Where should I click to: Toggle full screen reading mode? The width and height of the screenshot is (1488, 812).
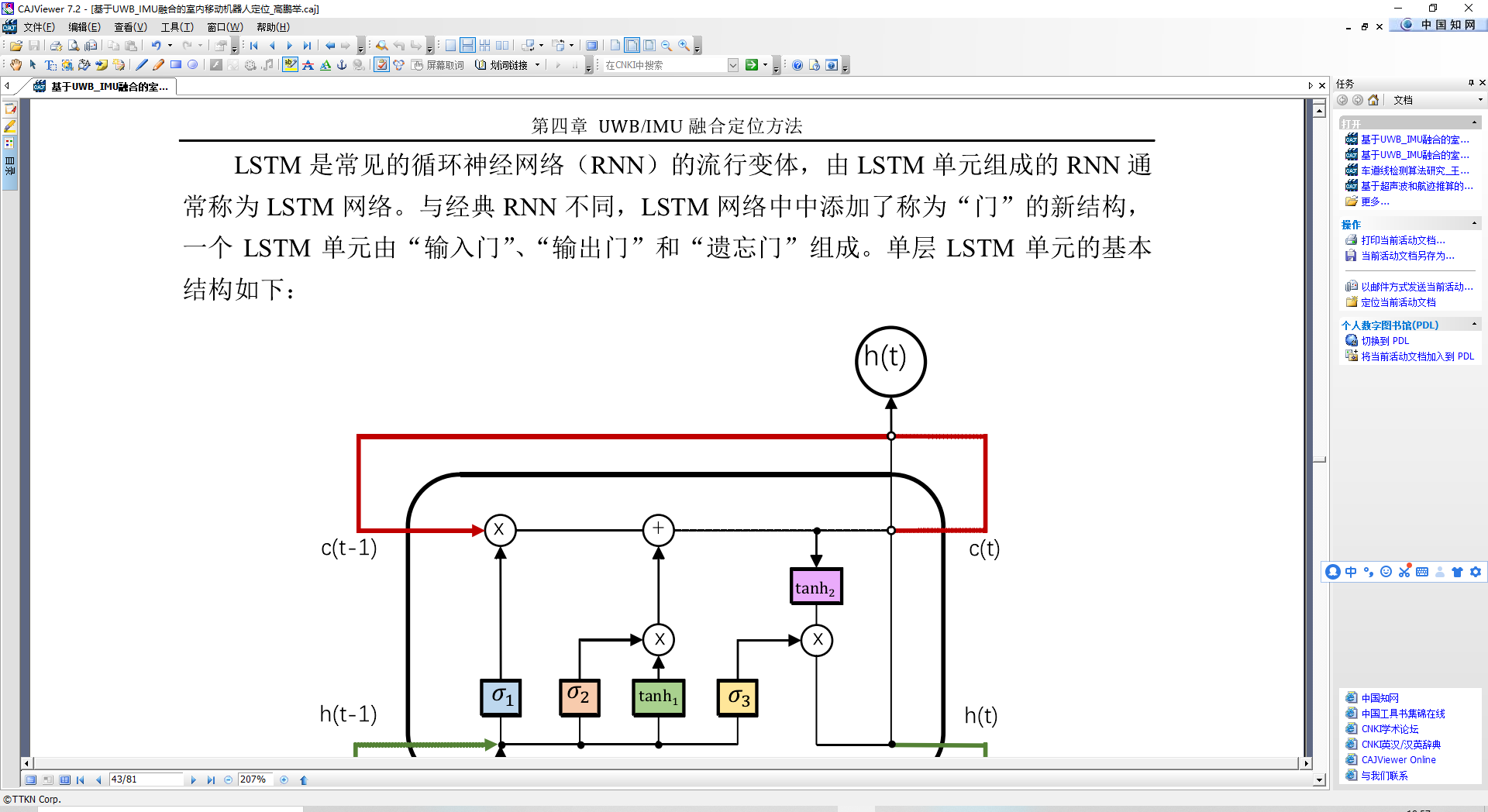pos(591,45)
